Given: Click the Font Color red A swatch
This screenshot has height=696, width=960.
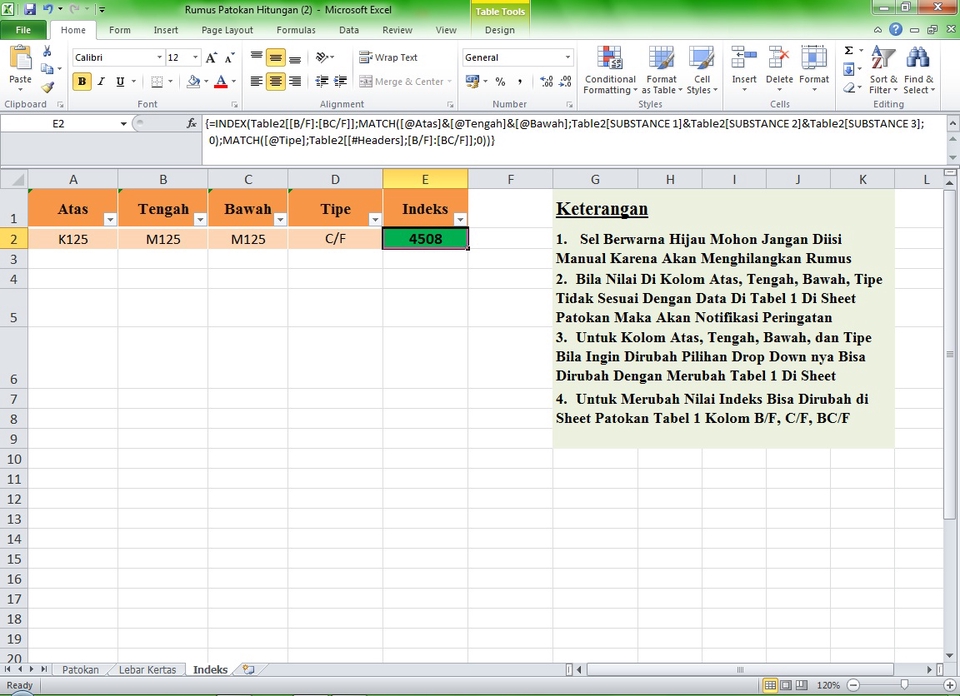Looking at the screenshot, I should click(x=221, y=81).
